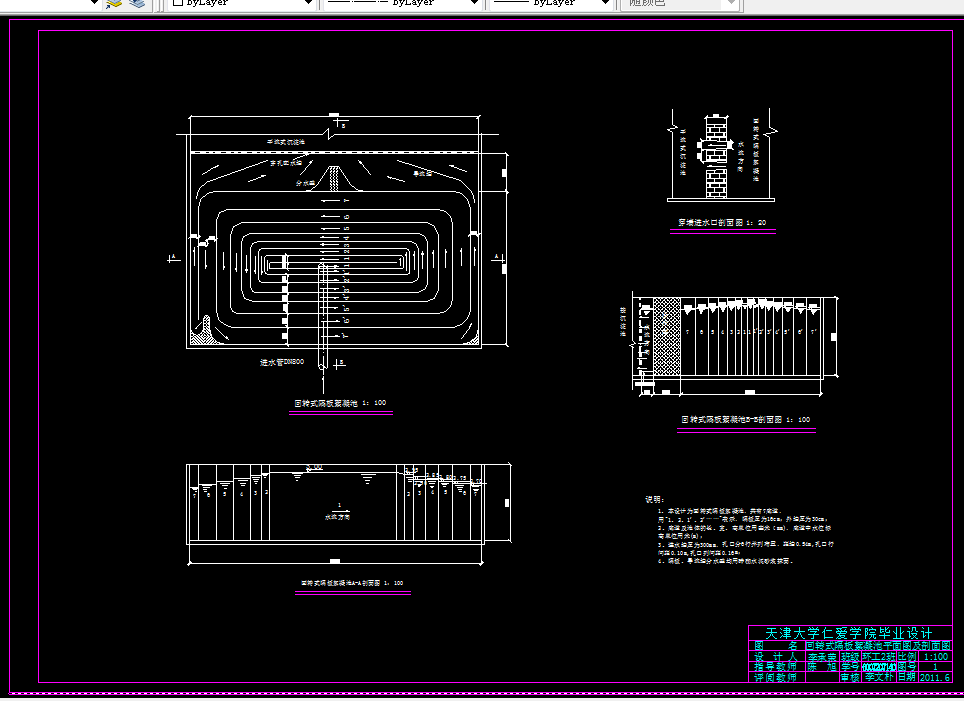
Task: Select the B-B剖面图 1:100 section title
Action: point(745,419)
